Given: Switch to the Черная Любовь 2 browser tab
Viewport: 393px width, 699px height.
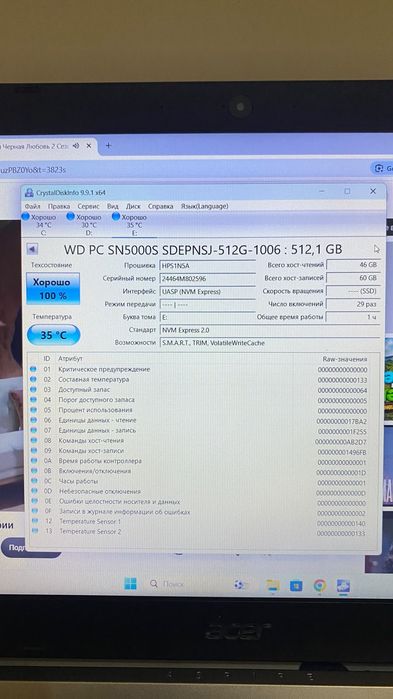Looking at the screenshot, I should [35, 146].
